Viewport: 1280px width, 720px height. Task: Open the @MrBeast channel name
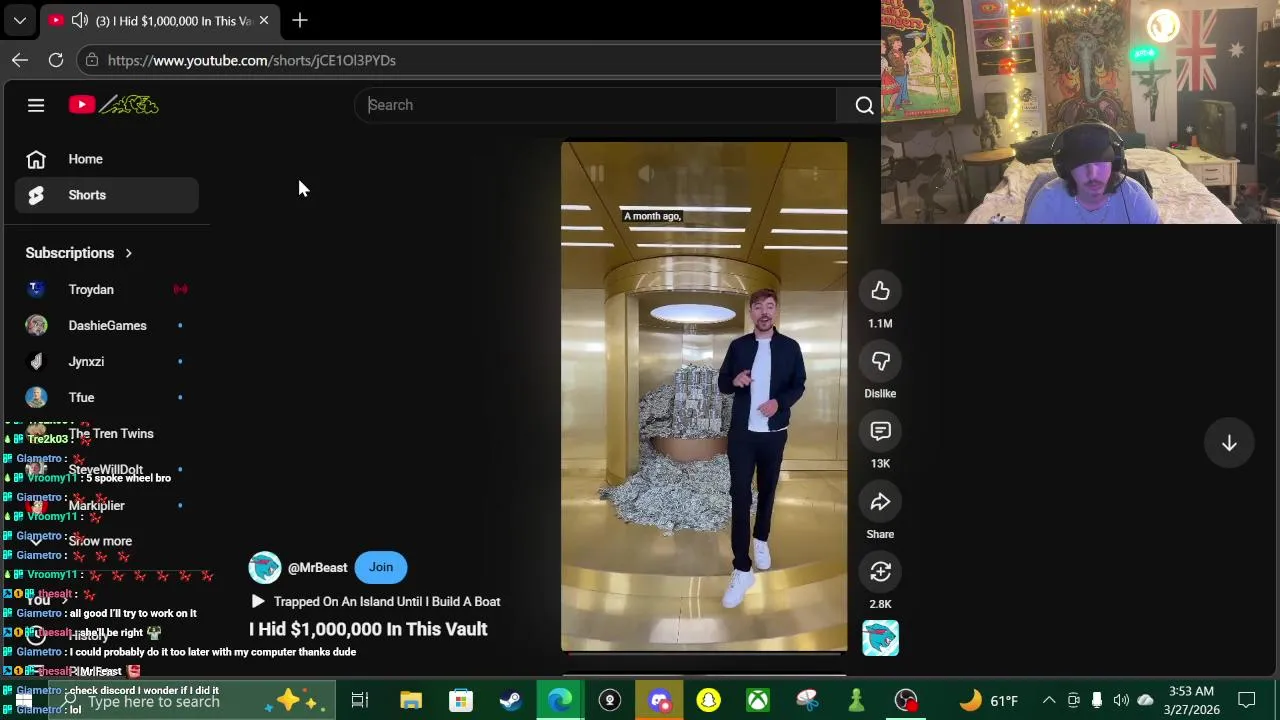pos(317,567)
